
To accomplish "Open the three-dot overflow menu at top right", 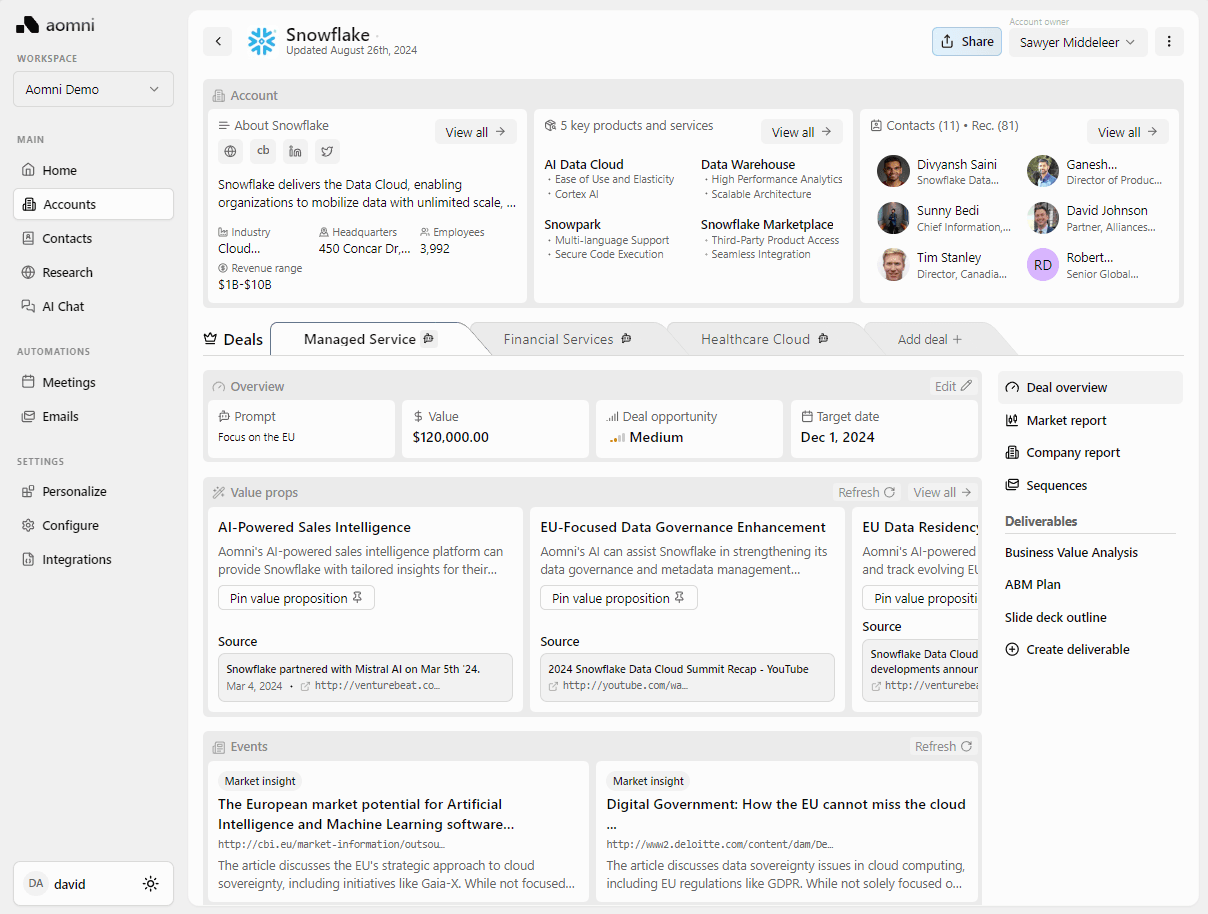I will [1169, 41].
